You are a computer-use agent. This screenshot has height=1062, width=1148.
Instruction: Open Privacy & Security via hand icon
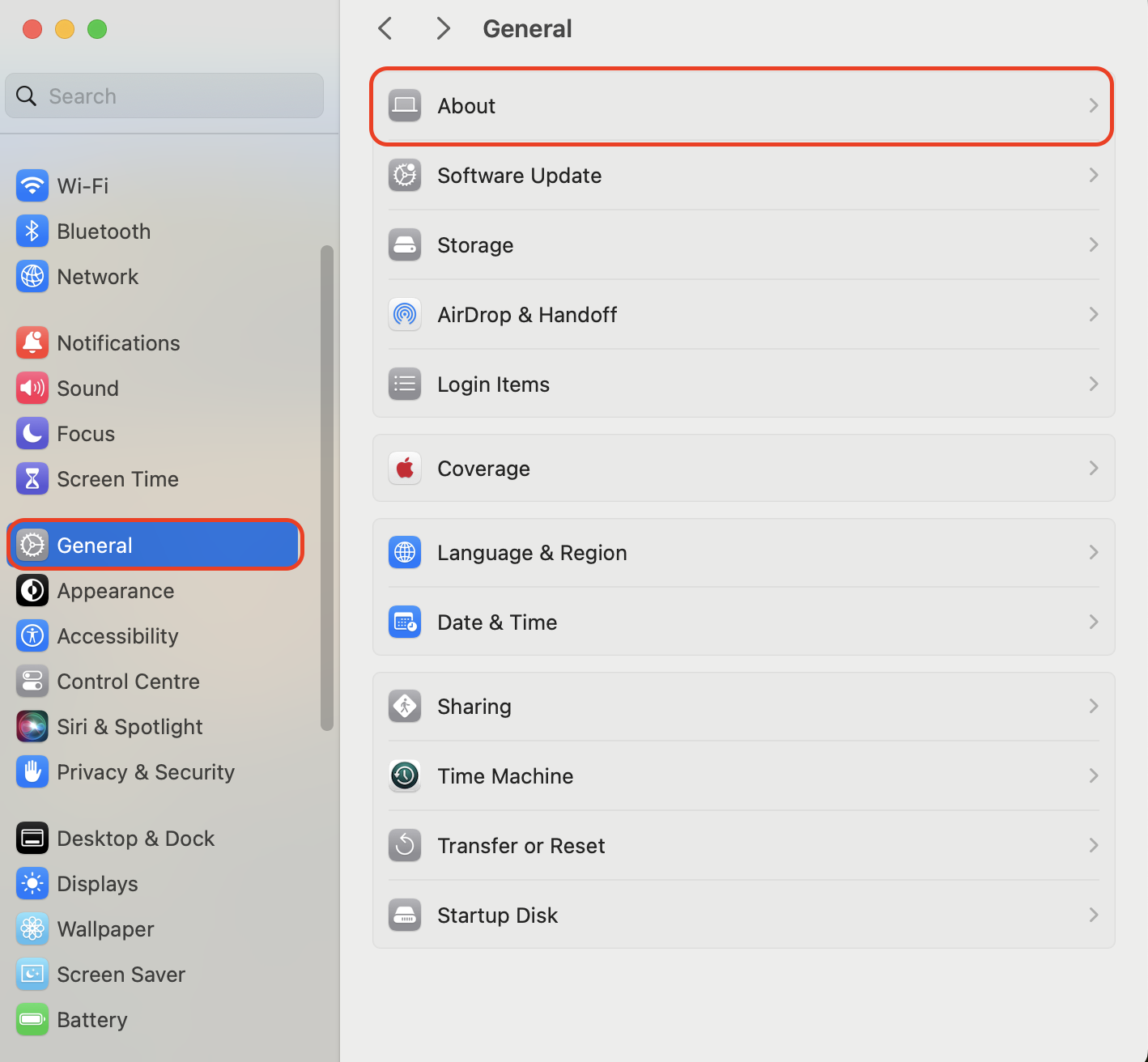click(x=32, y=772)
